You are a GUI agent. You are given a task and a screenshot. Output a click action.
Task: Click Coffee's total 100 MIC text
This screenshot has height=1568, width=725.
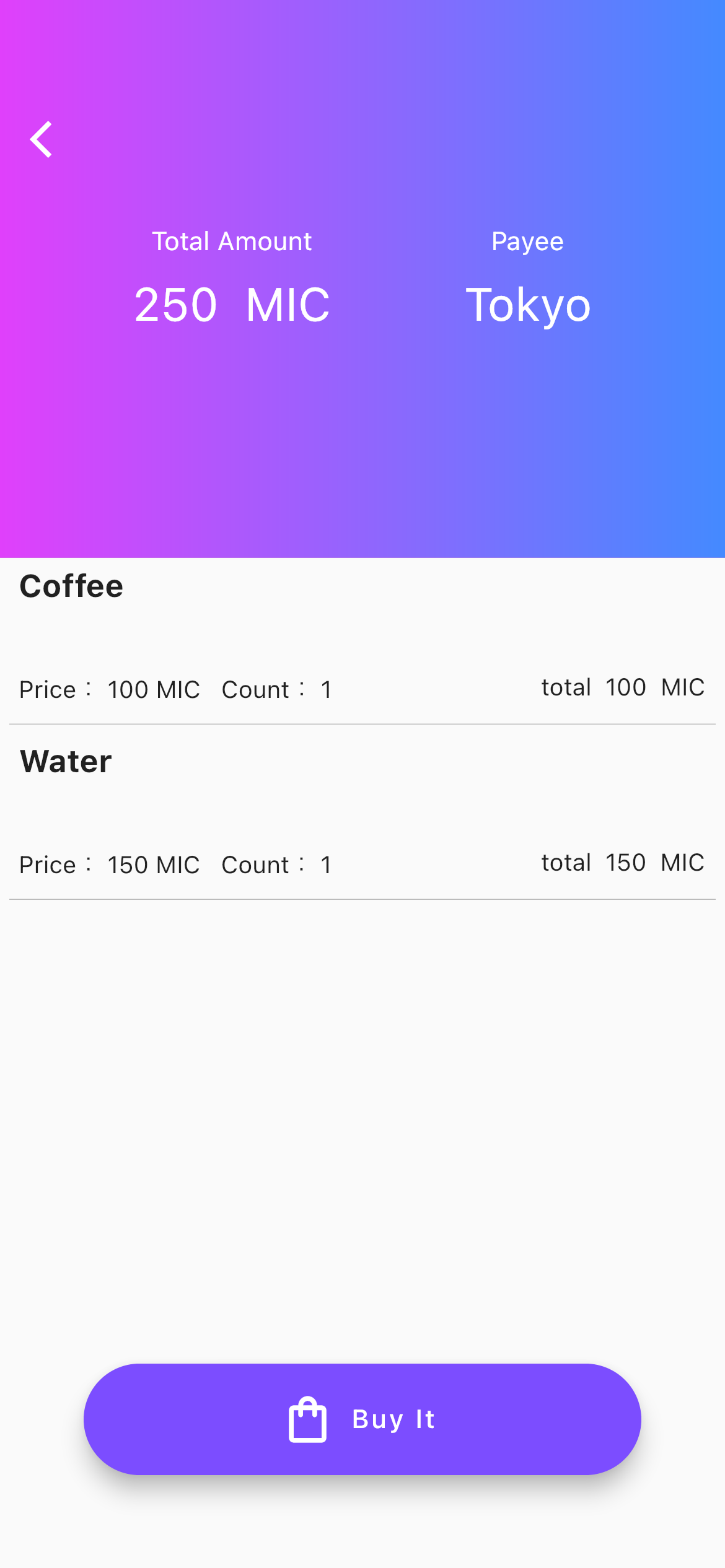tap(623, 687)
